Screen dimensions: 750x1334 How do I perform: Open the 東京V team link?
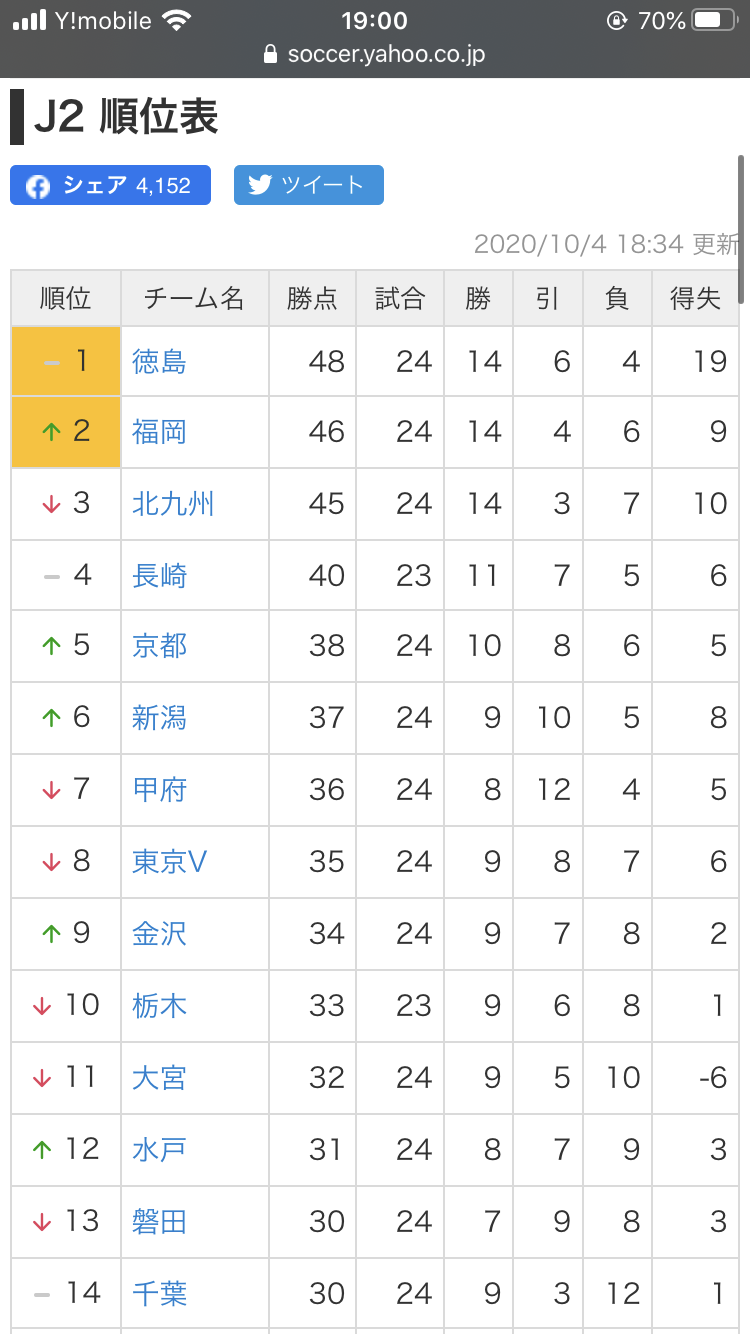tap(169, 862)
